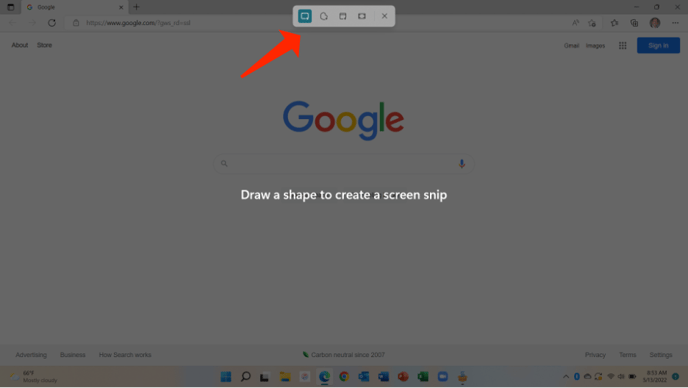Image resolution: width=688 pixels, height=388 pixels.
Task: Open Google Images link
Action: tap(595, 46)
